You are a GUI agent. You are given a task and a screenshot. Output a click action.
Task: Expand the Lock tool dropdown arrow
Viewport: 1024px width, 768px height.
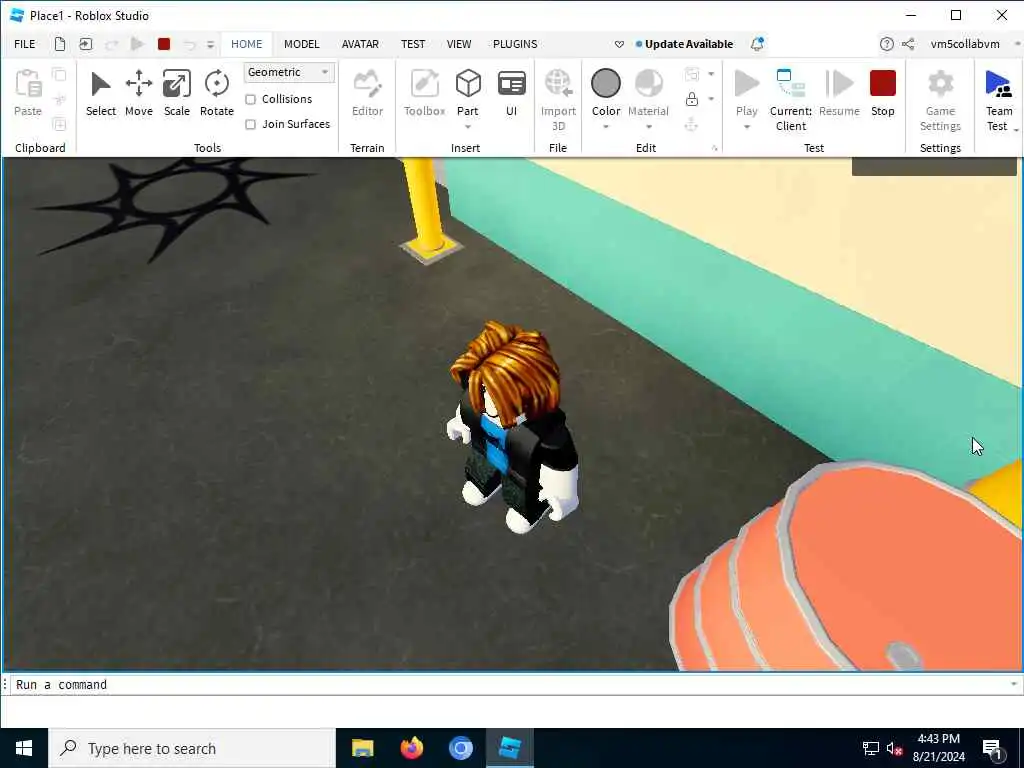[711, 99]
